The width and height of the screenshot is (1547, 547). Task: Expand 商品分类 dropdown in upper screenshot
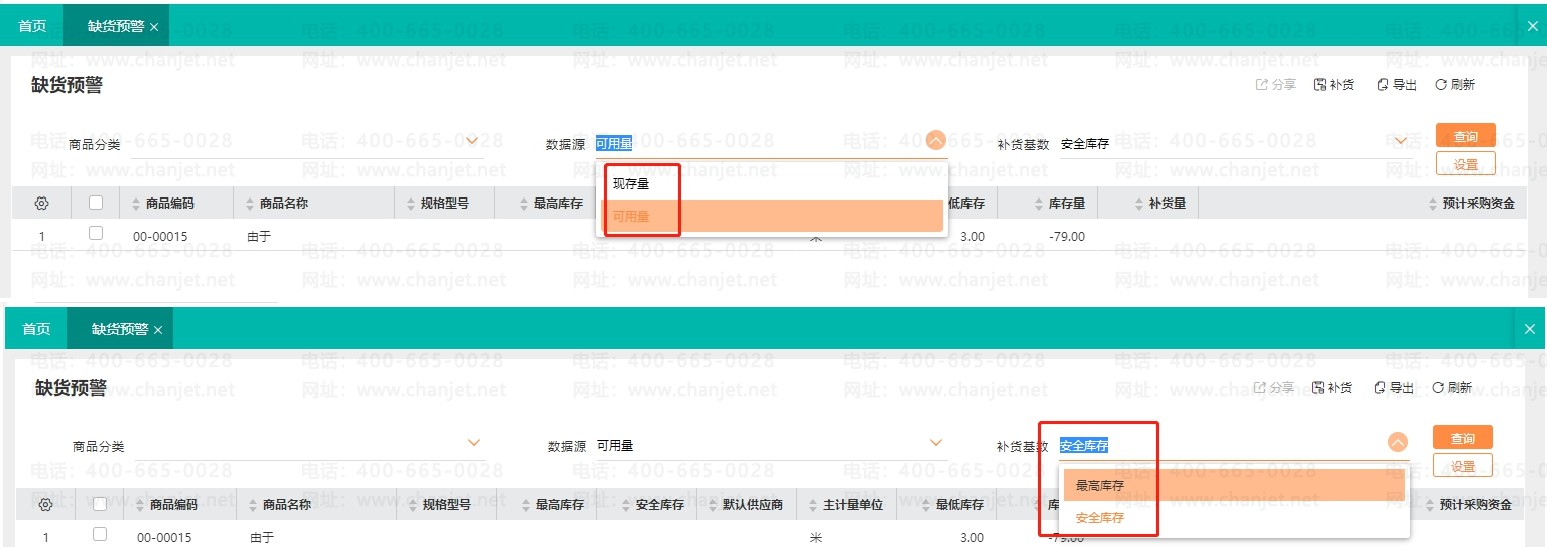(x=474, y=140)
